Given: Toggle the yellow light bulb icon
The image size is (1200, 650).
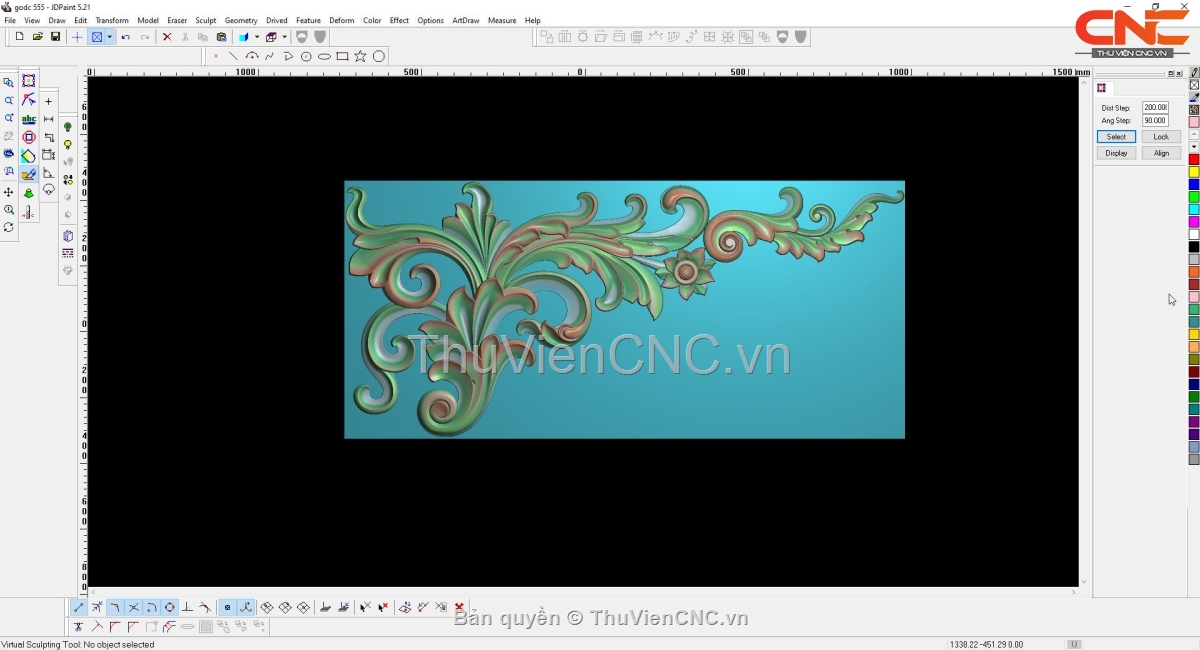Looking at the screenshot, I should pos(68,145).
